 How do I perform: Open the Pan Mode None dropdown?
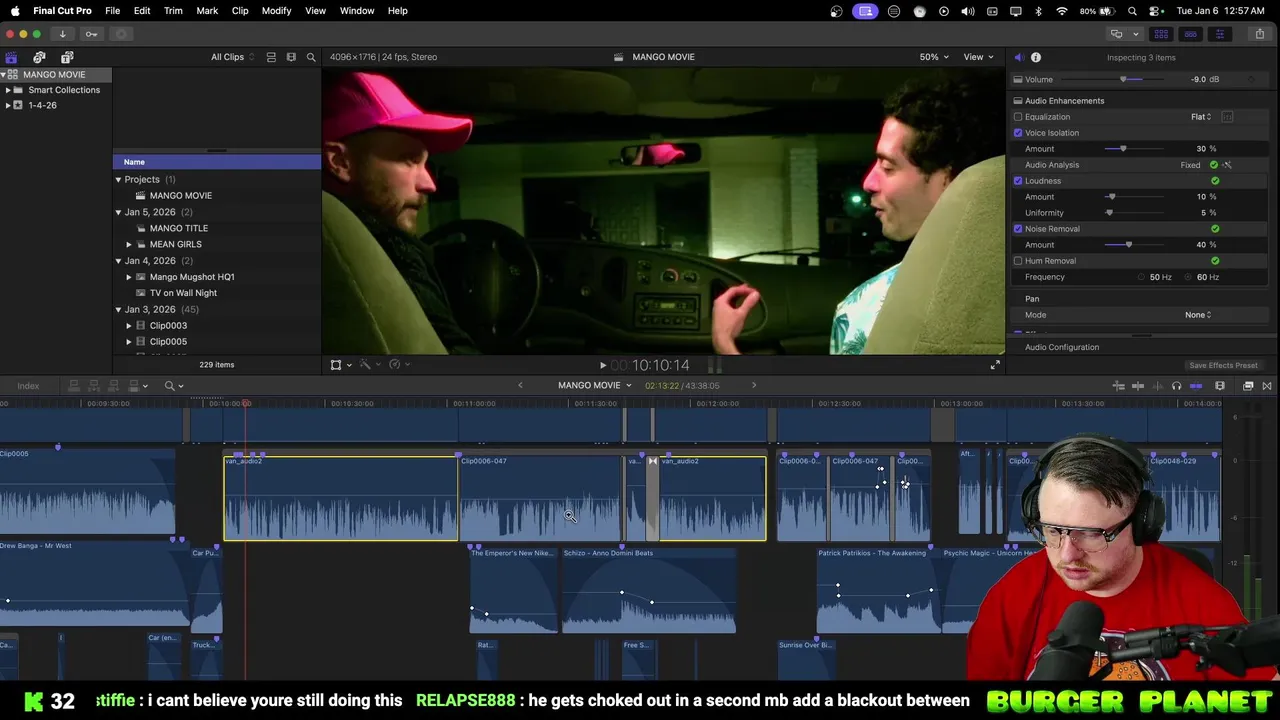pyautogui.click(x=1198, y=315)
